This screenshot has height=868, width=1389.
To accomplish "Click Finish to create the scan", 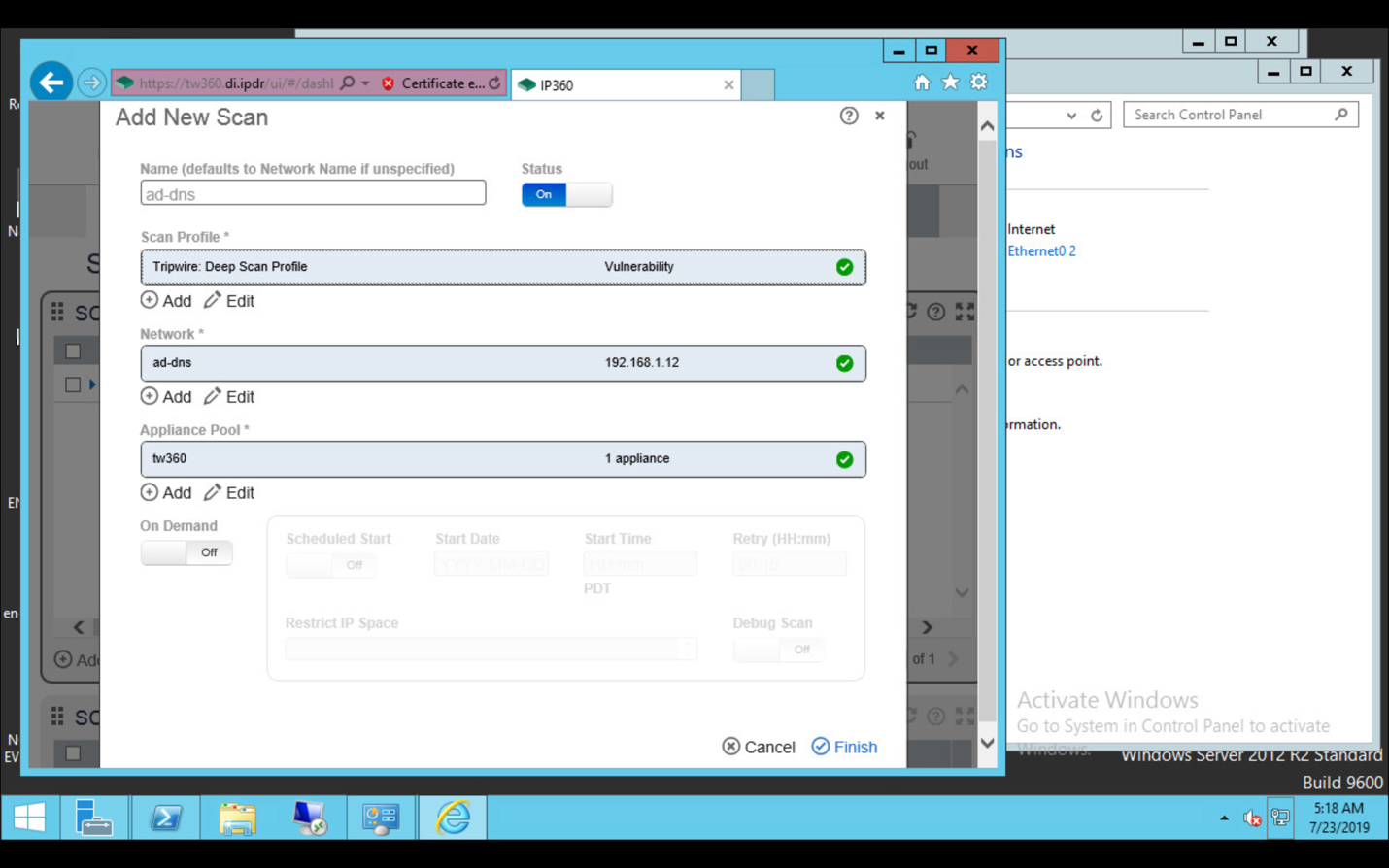I will click(844, 747).
